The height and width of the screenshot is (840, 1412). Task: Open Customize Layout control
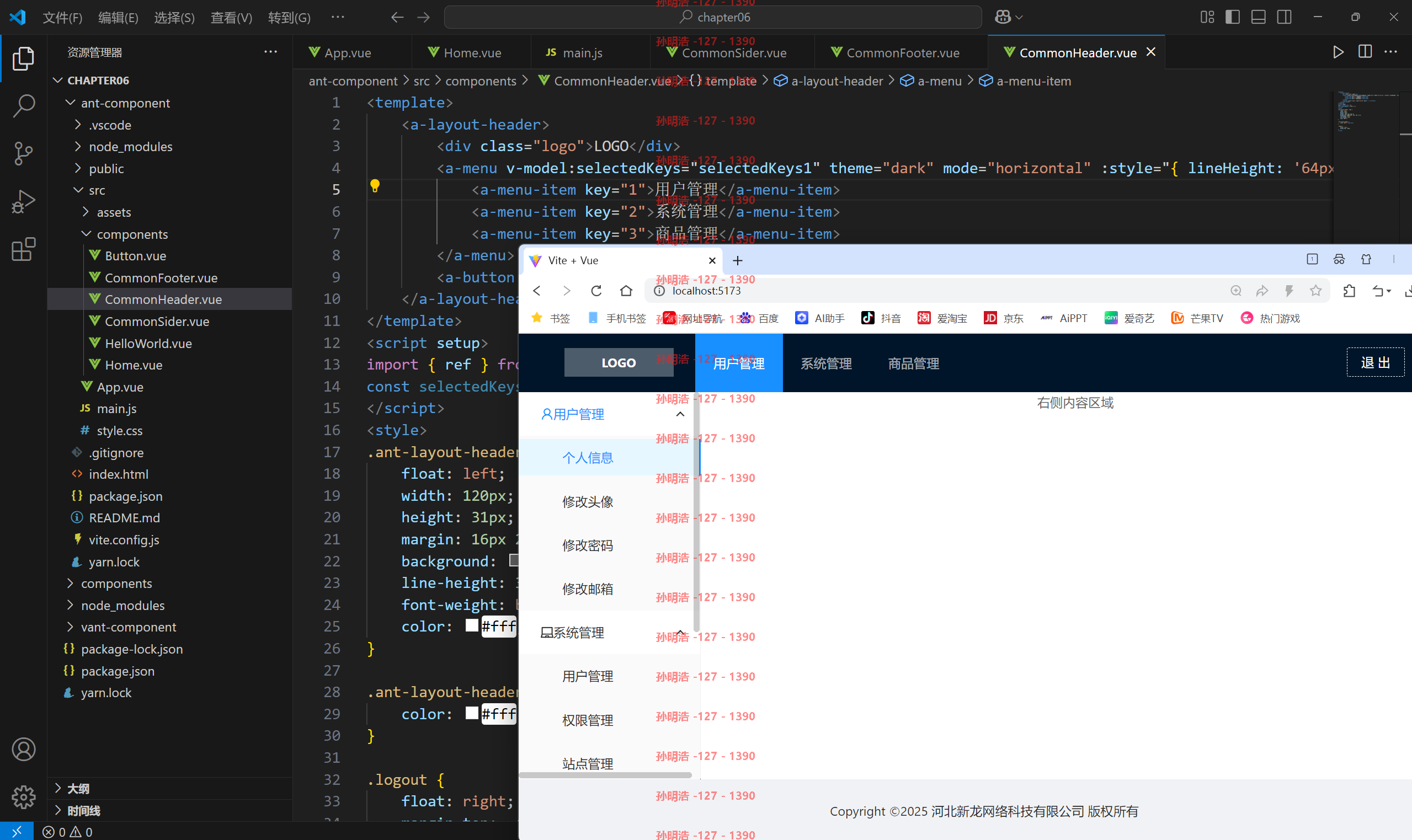coord(1207,17)
